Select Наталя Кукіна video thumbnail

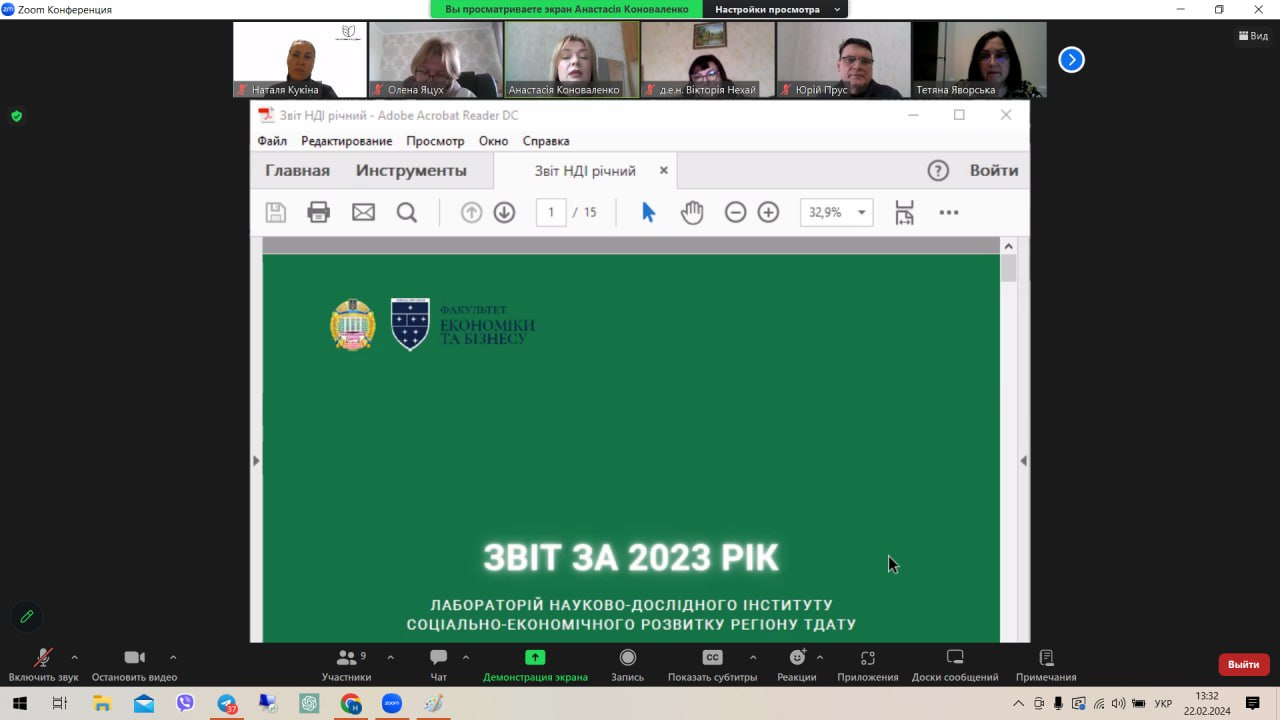coord(300,60)
